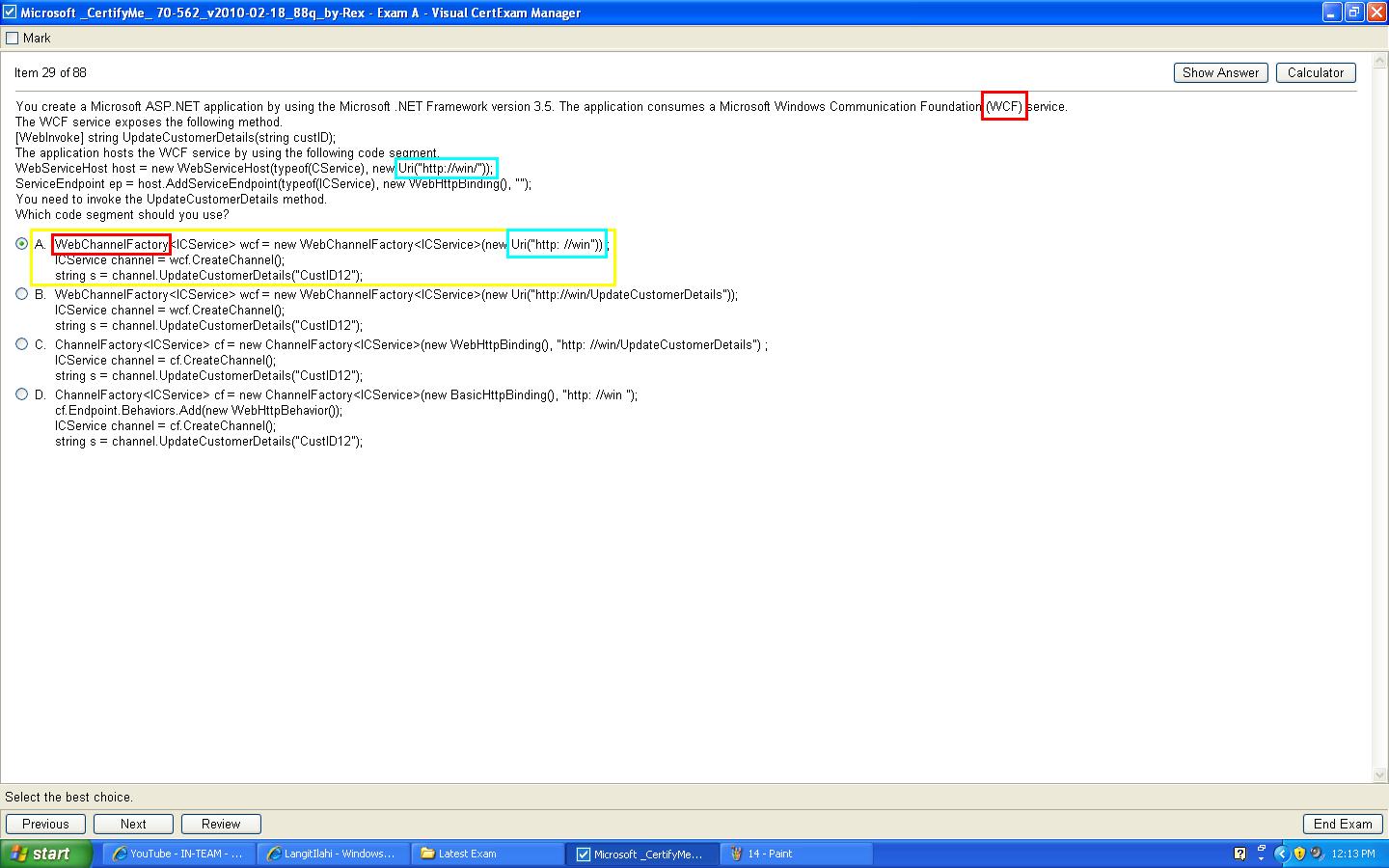
Task: Toggle the Mark checkbox
Action: click(12, 38)
